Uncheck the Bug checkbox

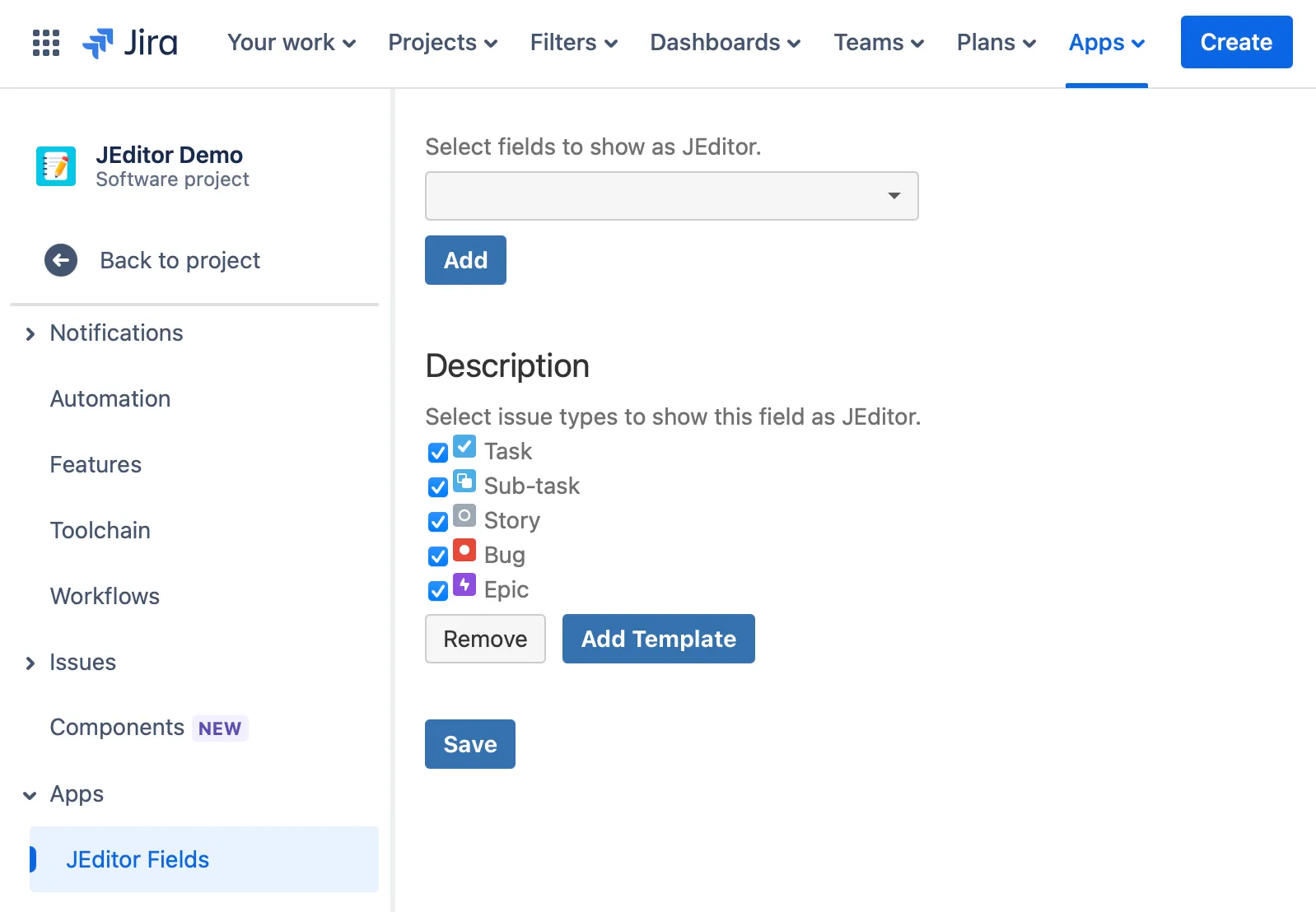pos(438,556)
